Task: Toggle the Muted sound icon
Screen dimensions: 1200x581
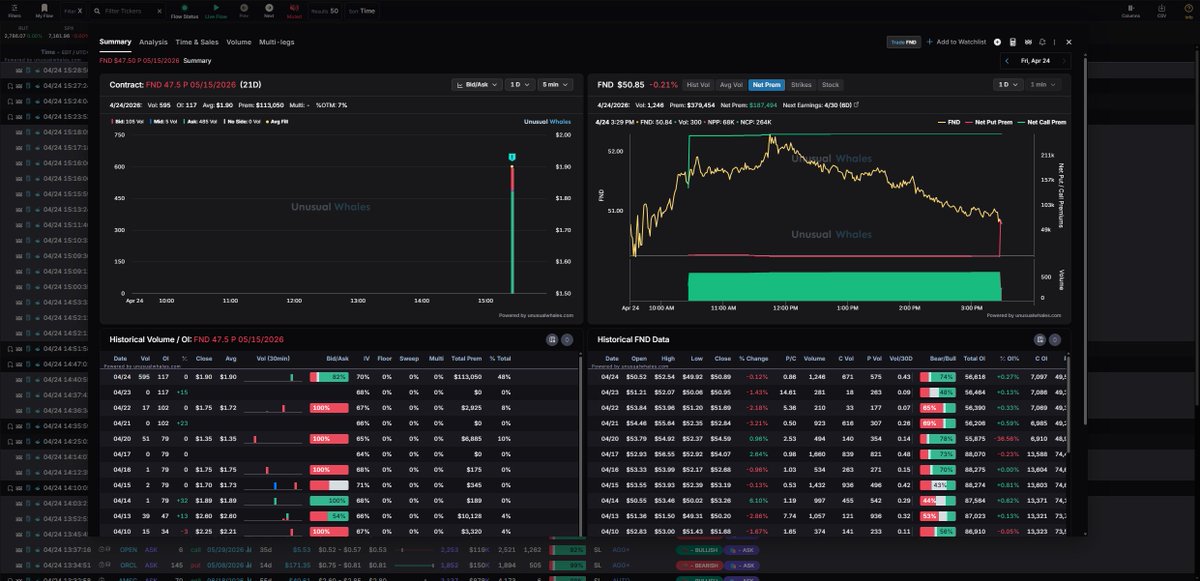Action: (294, 11)
